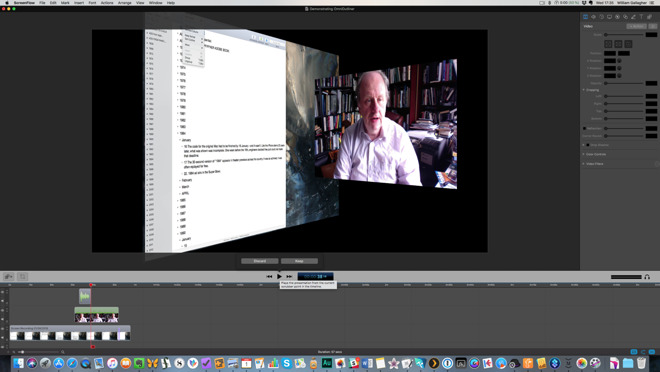Mute the camera video track
This screenshot has height=372, width=660.
[x=3, y=319]
